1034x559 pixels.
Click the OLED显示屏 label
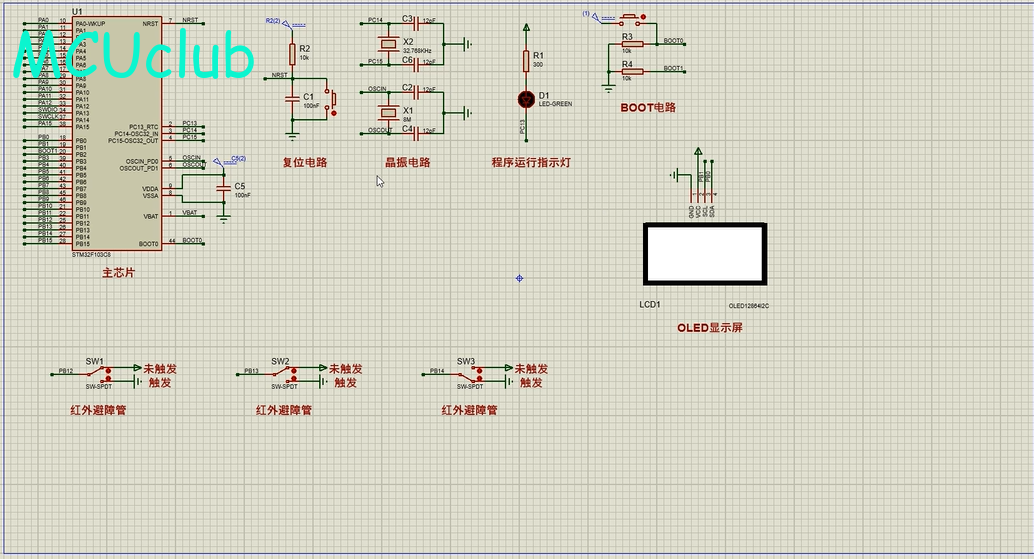710,328
